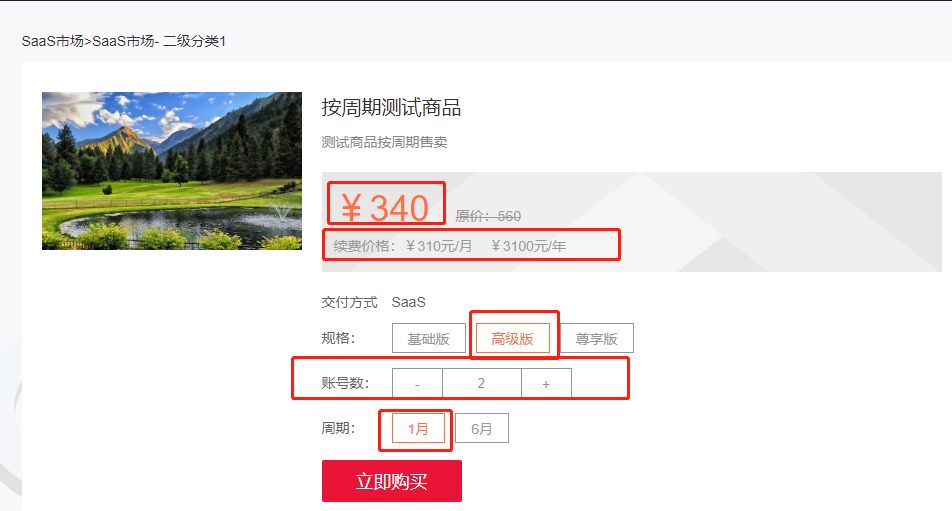The width and height of the screenshot is (952, 511).
Task: Decrease account count with minus button
Action: [417, 384]
